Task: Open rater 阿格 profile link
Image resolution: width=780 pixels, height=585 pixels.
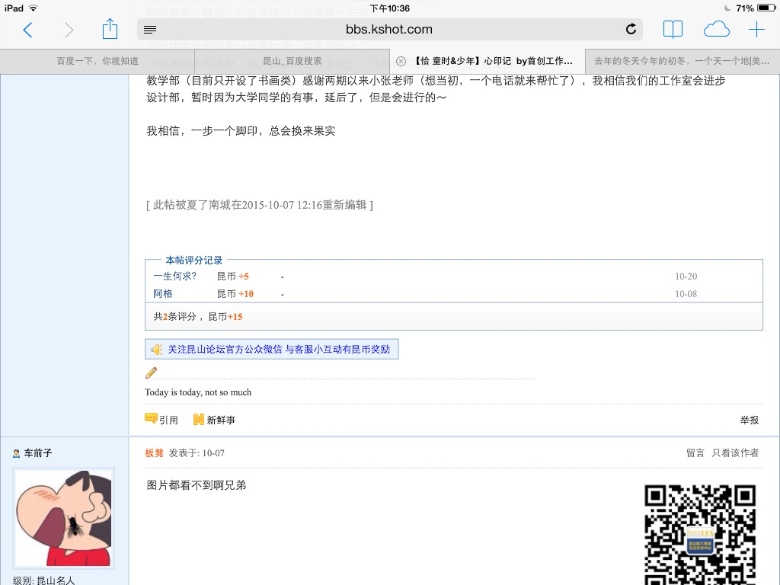Action: coord(163,294)
